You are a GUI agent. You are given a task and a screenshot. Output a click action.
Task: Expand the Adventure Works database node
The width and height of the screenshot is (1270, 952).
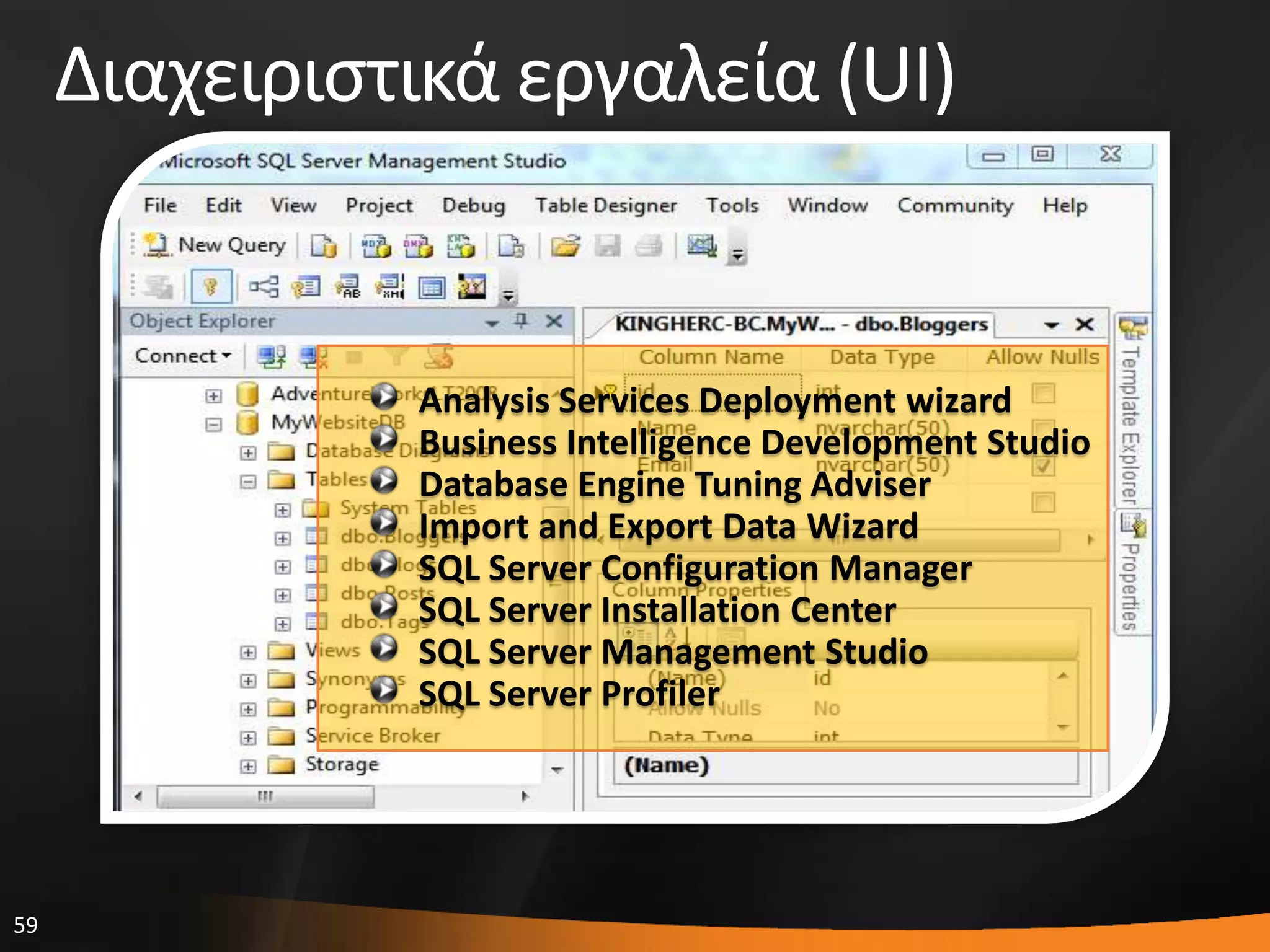[213, 396]
